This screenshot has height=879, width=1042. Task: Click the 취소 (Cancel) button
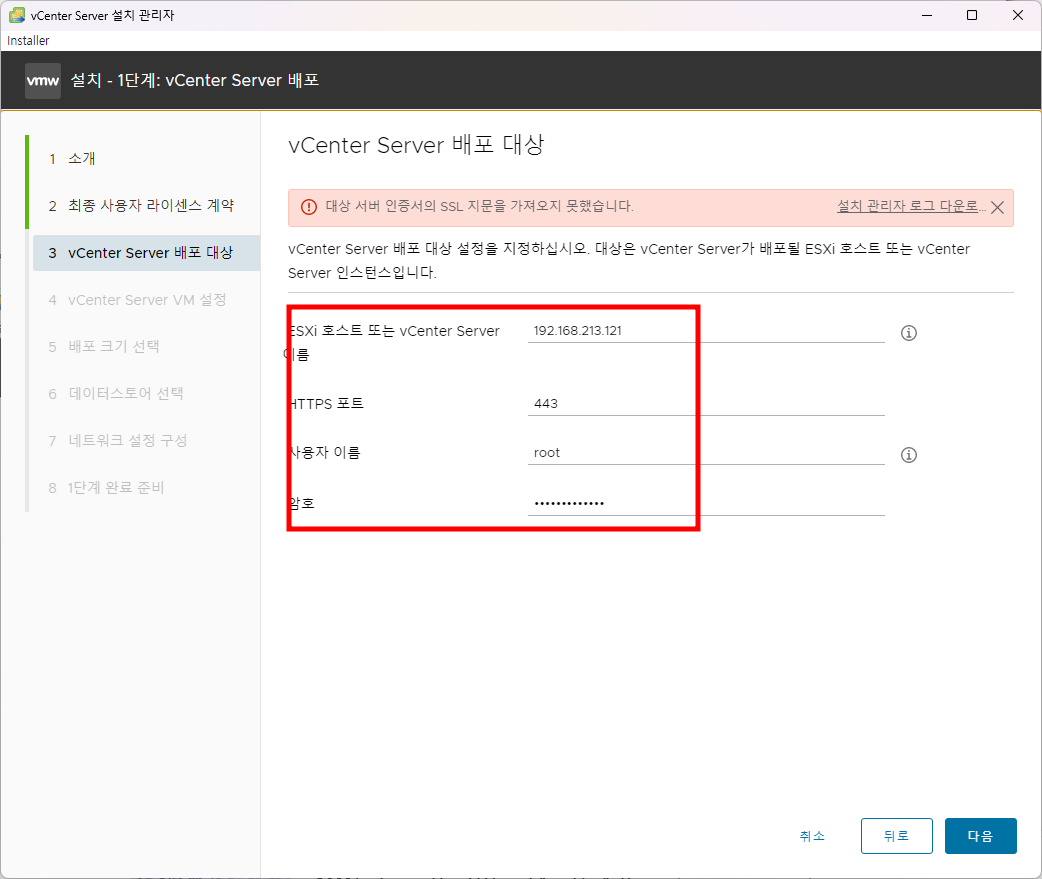tap(812, 836)
